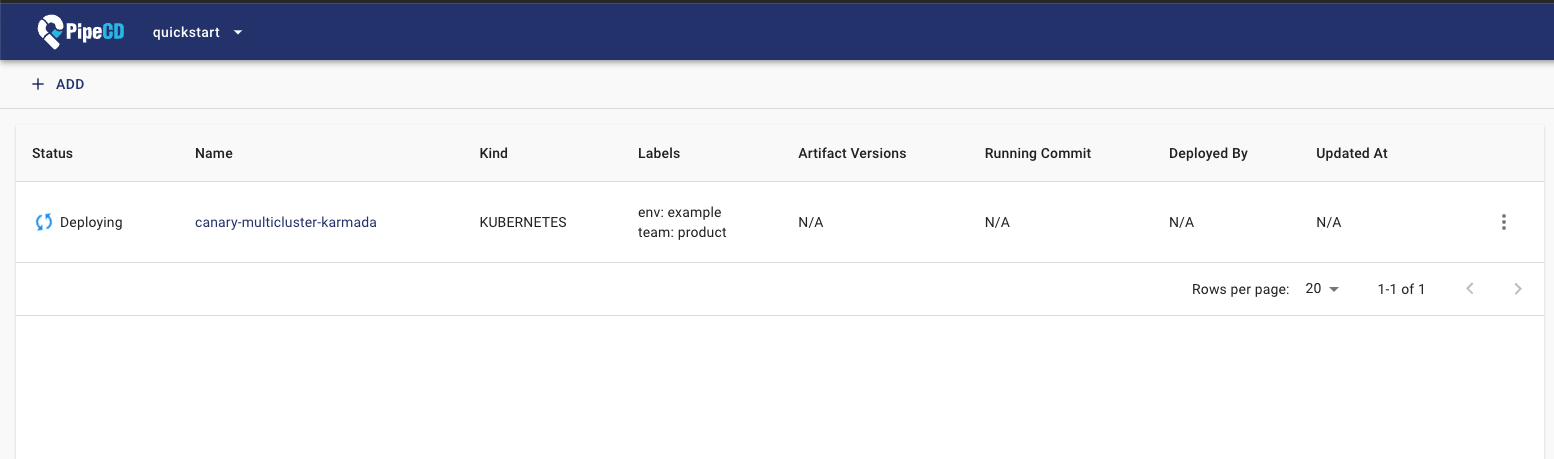Click the Deploying sync status icon
Image resolution: width=1554 pixels, height=459 pixels.
[43, 222]
